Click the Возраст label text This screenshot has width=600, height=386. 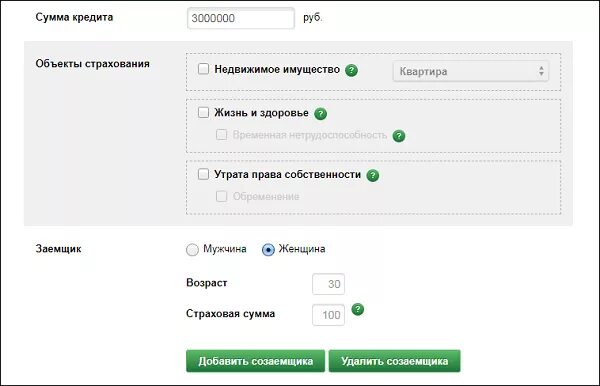(x=207, y=283)
